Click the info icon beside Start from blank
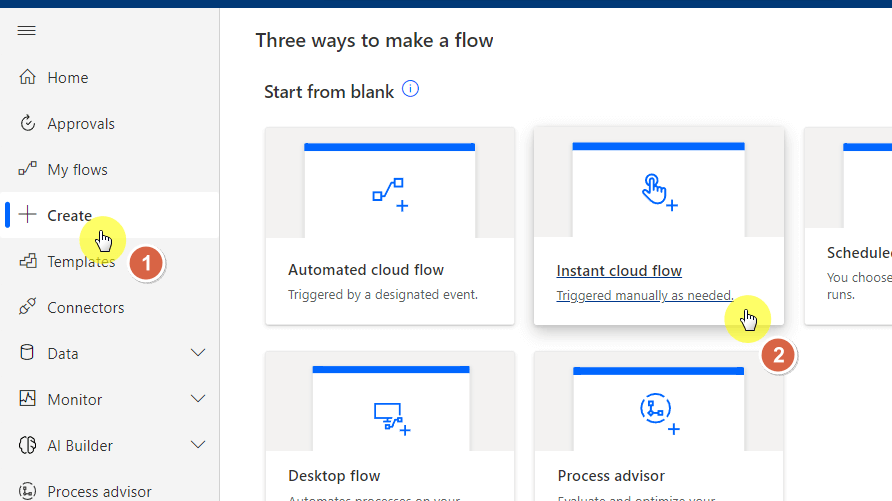Viewport: 892px width, 501px height. coord(411,89)
